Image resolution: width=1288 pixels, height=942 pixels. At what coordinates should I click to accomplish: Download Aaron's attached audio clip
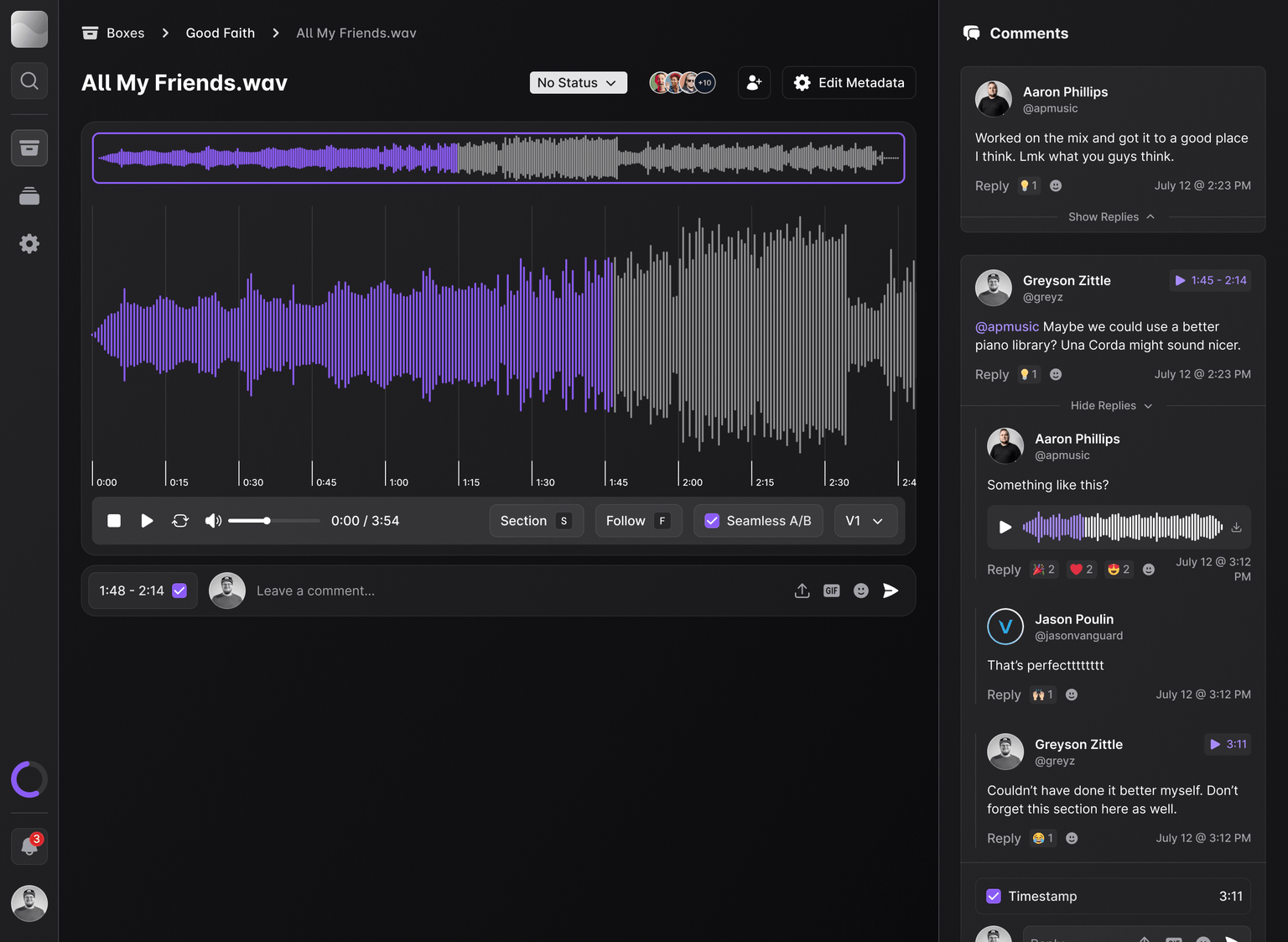point(1236,528)
